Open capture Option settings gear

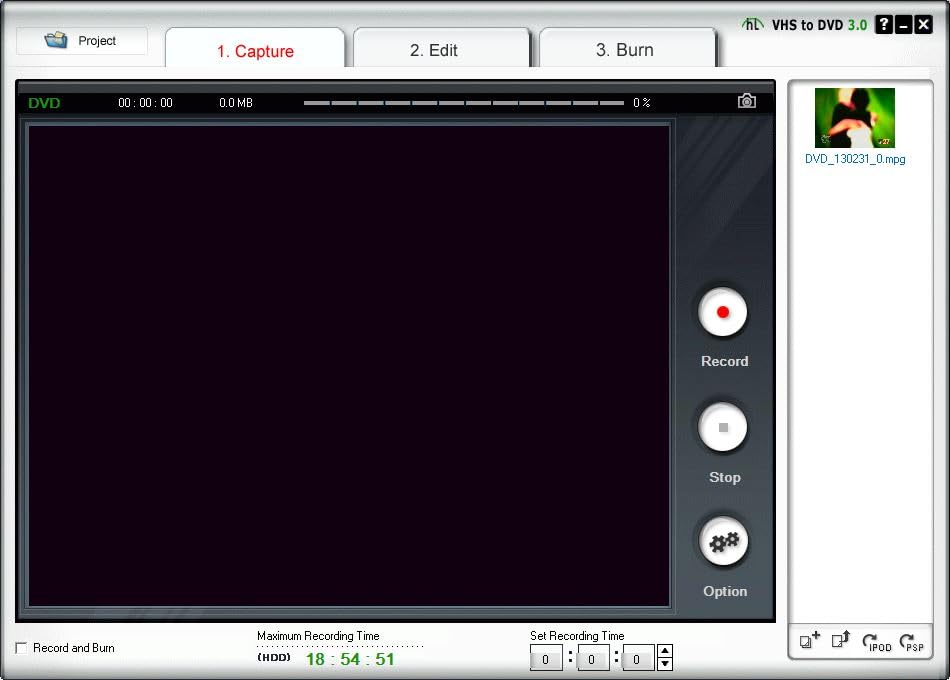[723, 541]
